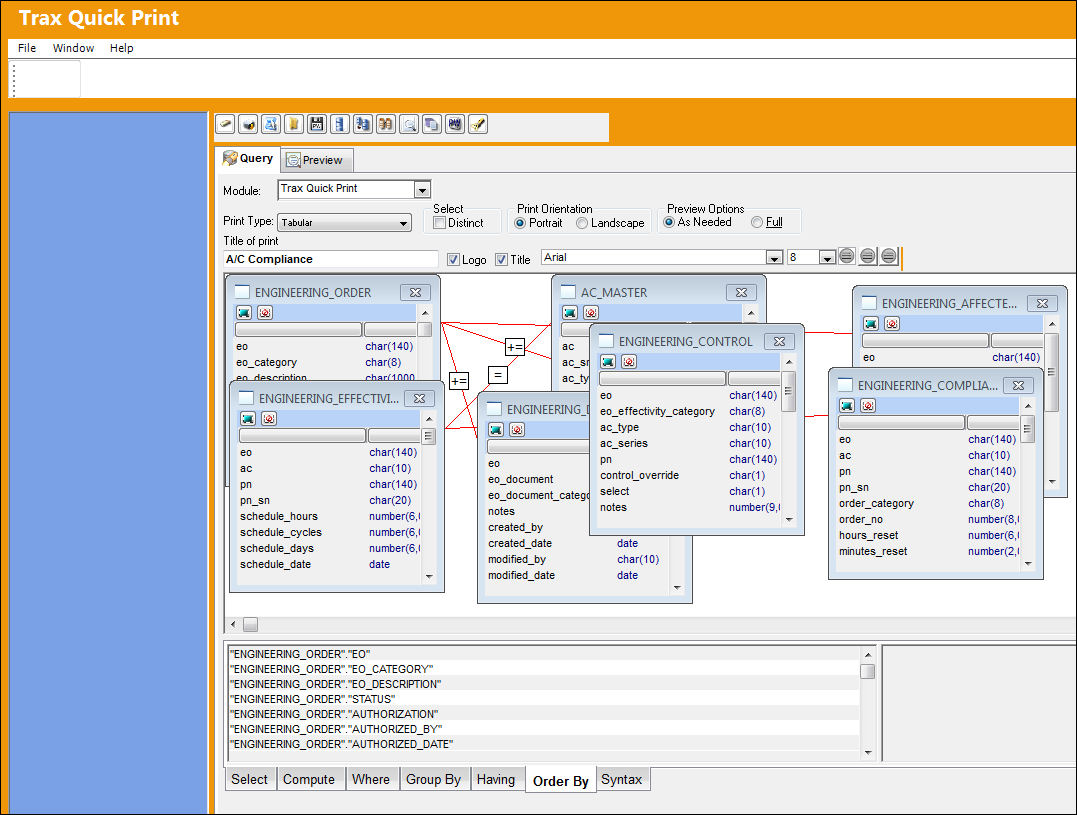
Task: Click the middle alignment icon beside font size
Action: coord(868,256)
